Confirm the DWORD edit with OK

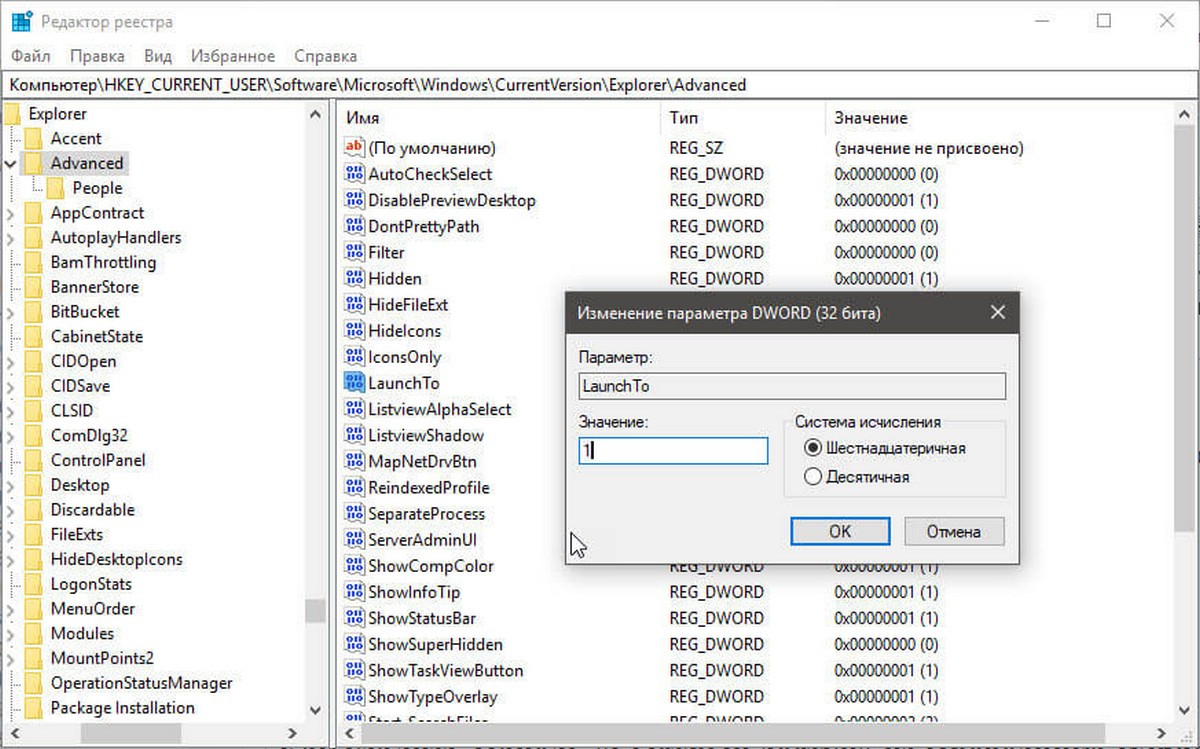coord(840,531)
